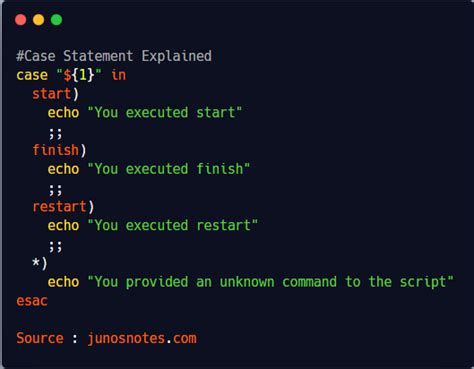Click the "You executed finish" string

[x=169, y=169]
